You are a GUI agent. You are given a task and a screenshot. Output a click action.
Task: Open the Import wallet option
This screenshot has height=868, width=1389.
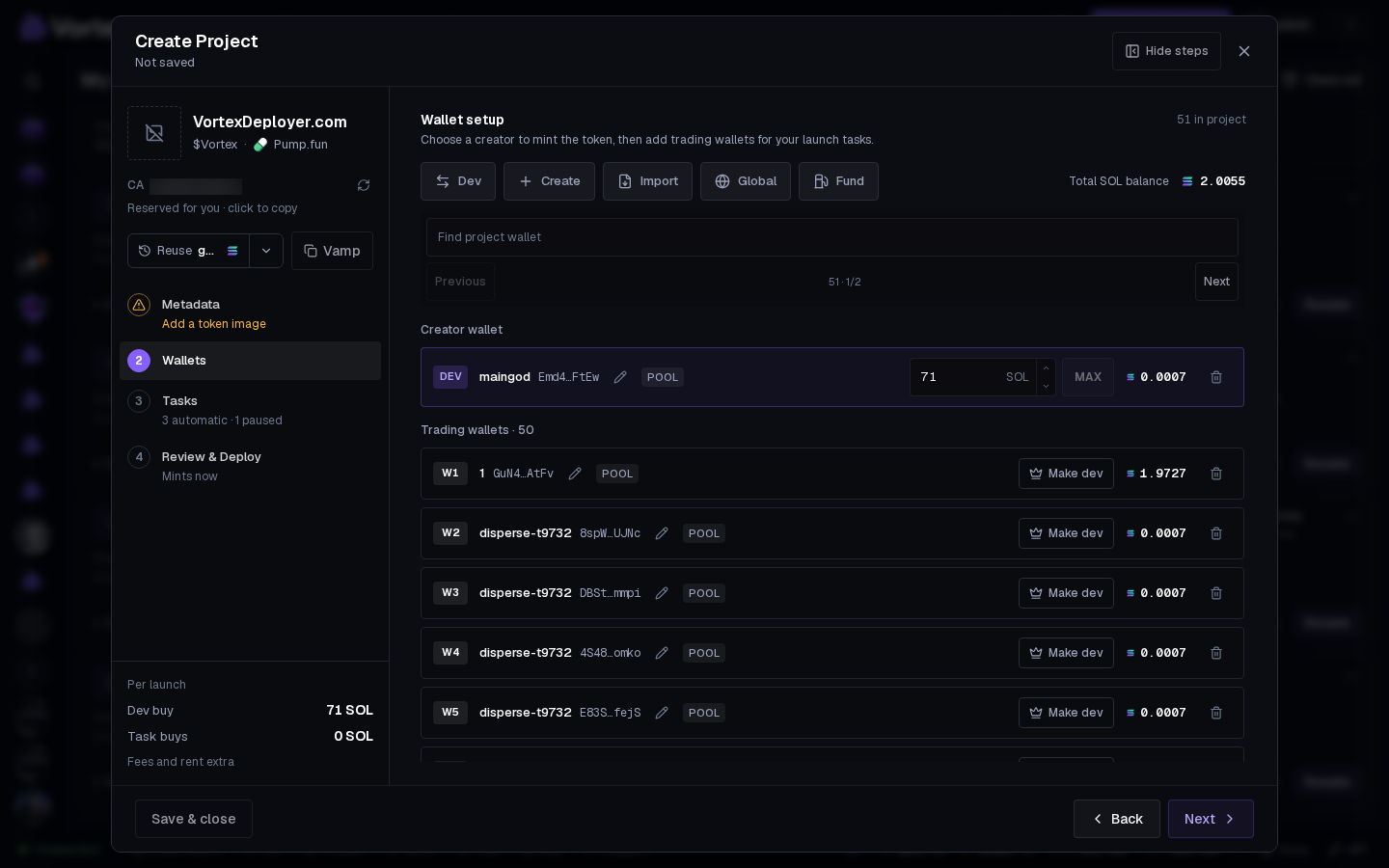647,181
